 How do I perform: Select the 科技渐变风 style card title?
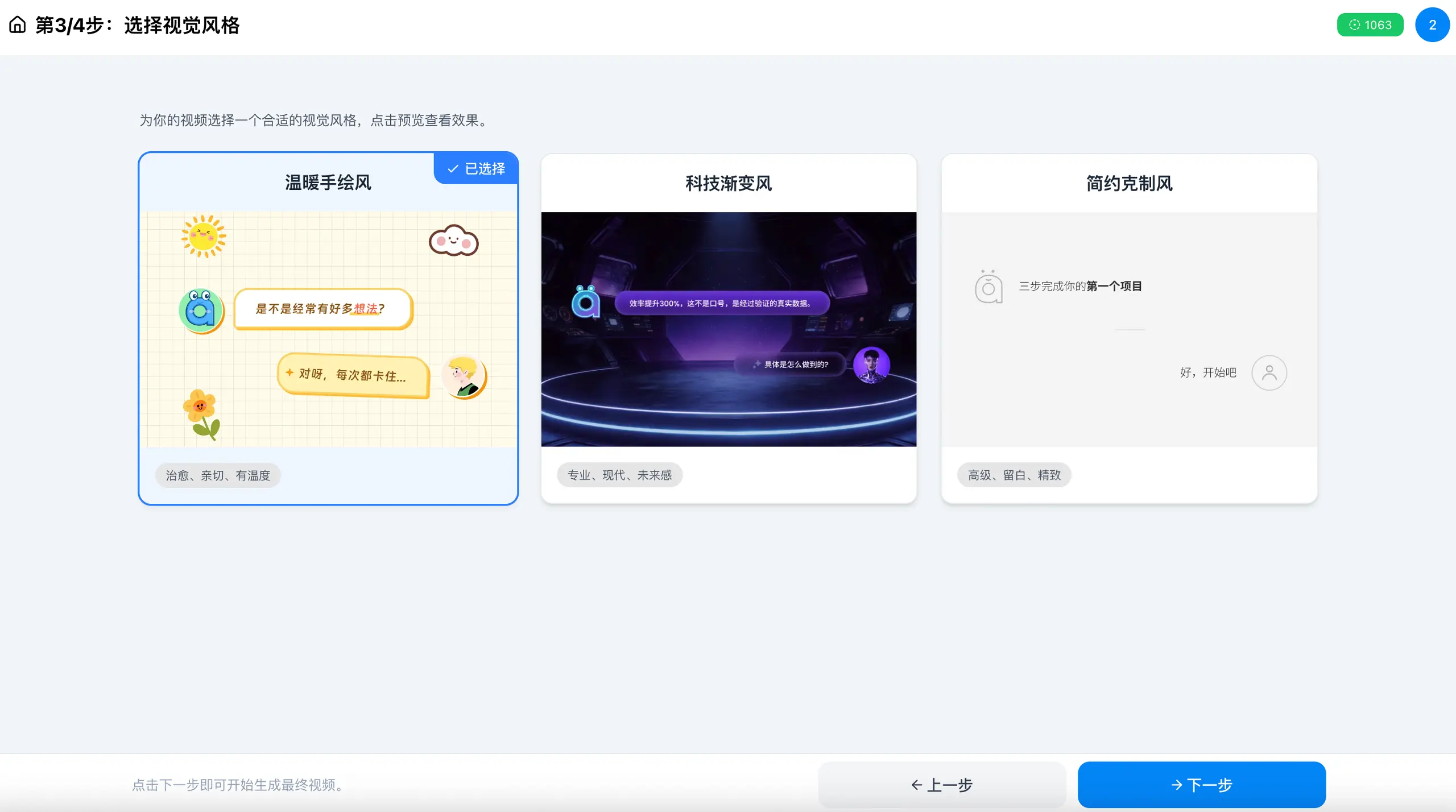pos(729,184)
